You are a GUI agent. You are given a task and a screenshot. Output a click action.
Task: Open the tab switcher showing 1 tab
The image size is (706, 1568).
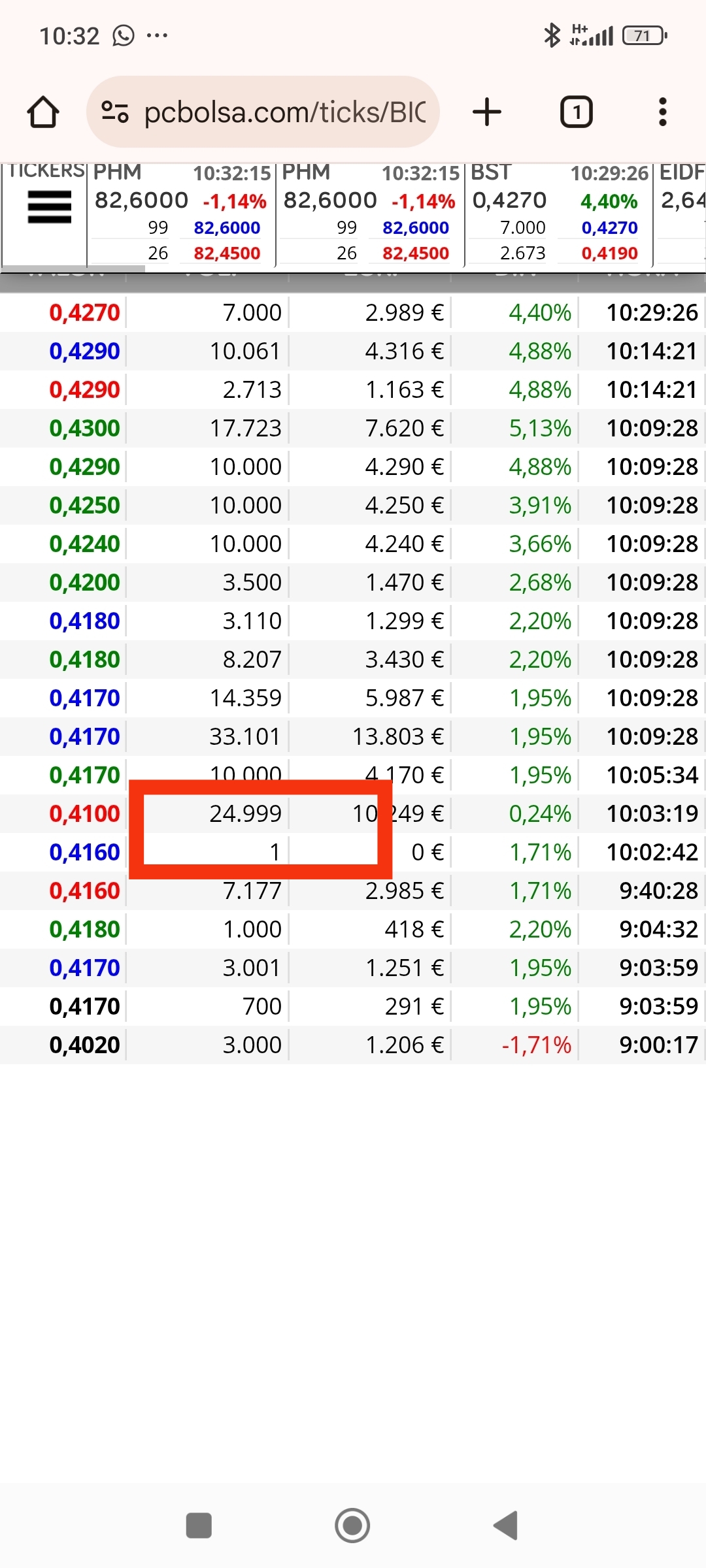coord(576,112)
